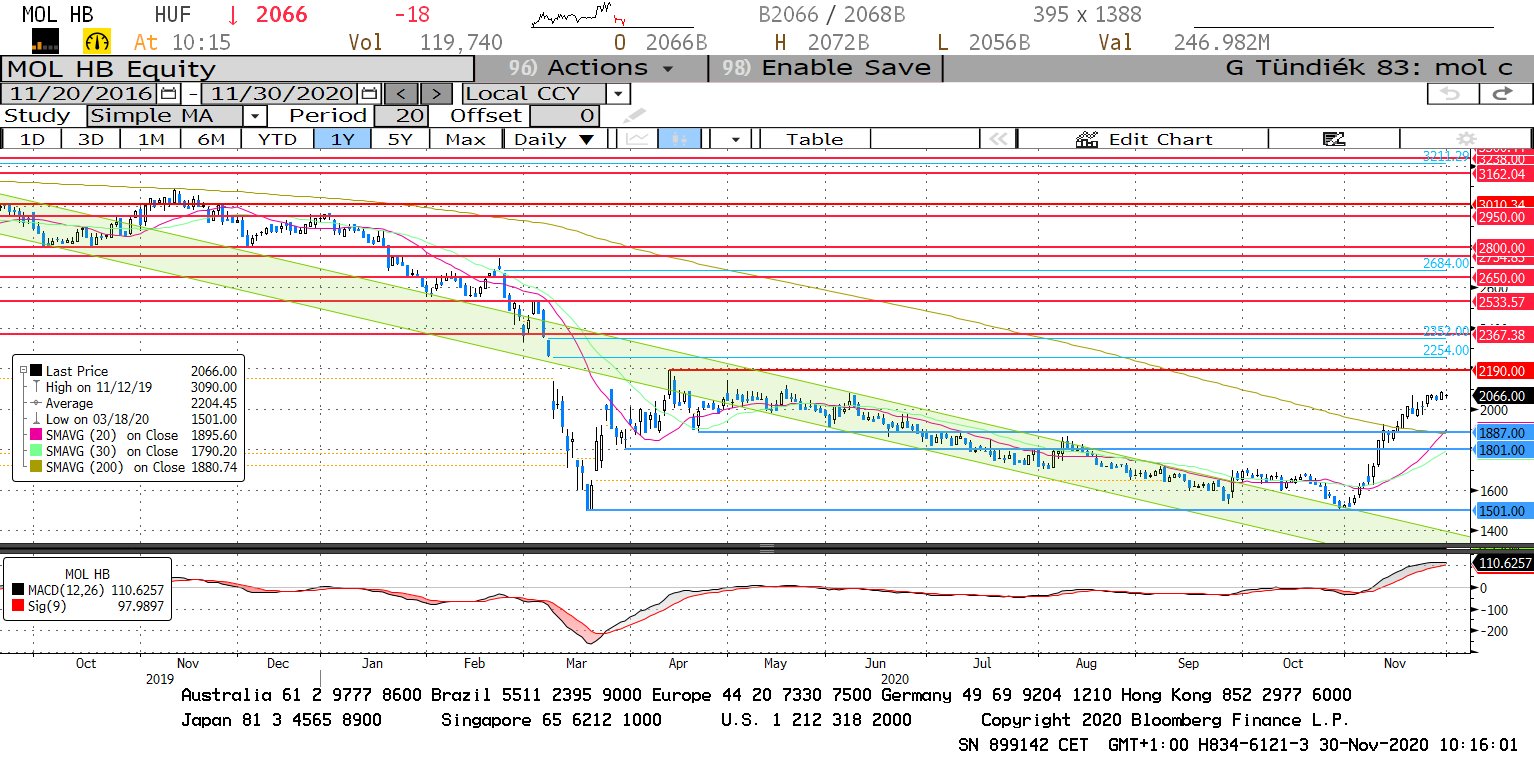Click the SMAVG (20) magenta legend swatch
This screenshot has width=1534, height=774.
point(37,435)
